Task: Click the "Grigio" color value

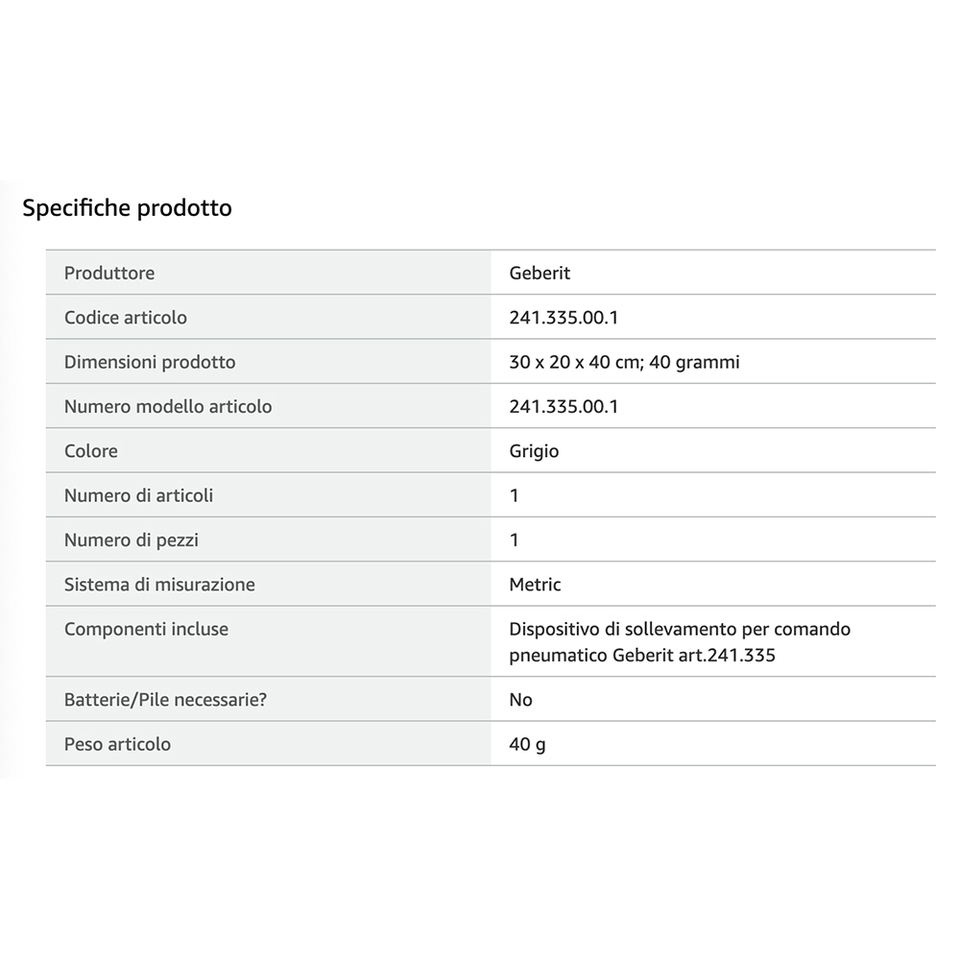Action: (x=534, y=451)
